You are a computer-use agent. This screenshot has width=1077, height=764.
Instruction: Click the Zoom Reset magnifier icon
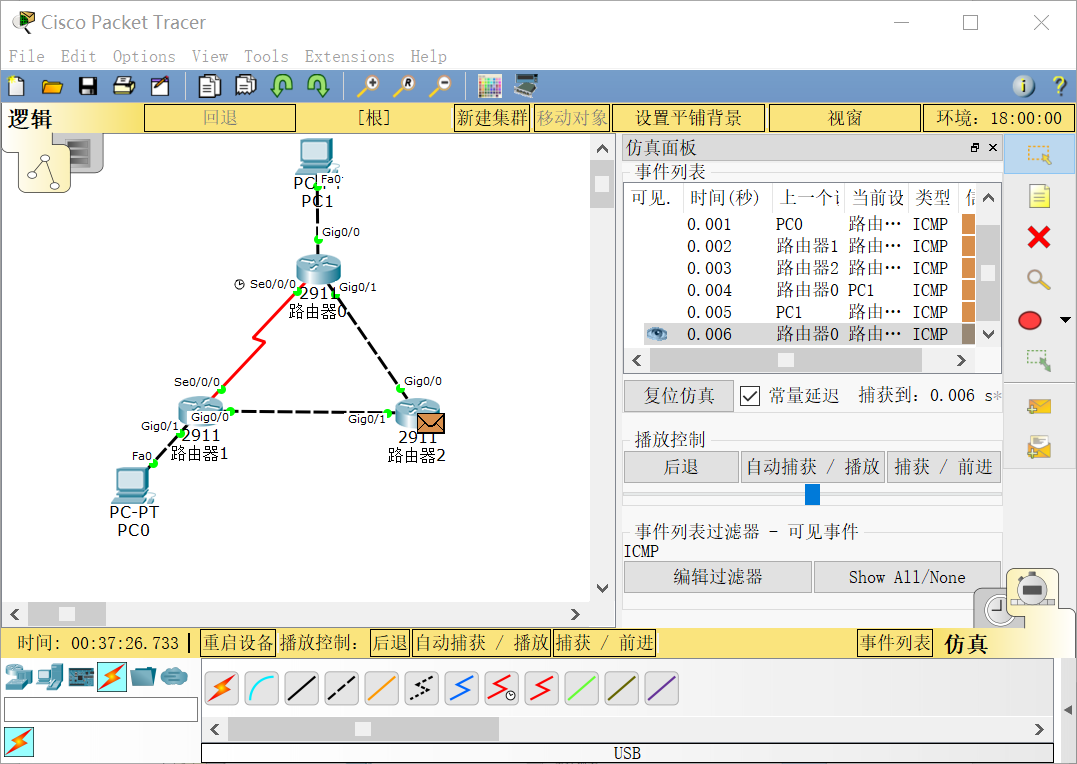404,87
